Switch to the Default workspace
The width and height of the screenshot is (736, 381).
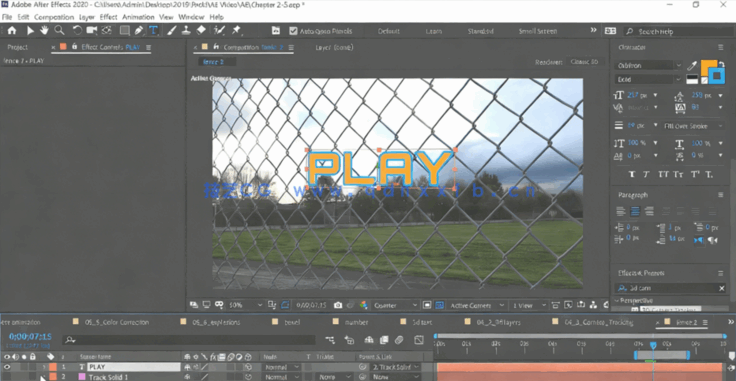tap(389, 31)
